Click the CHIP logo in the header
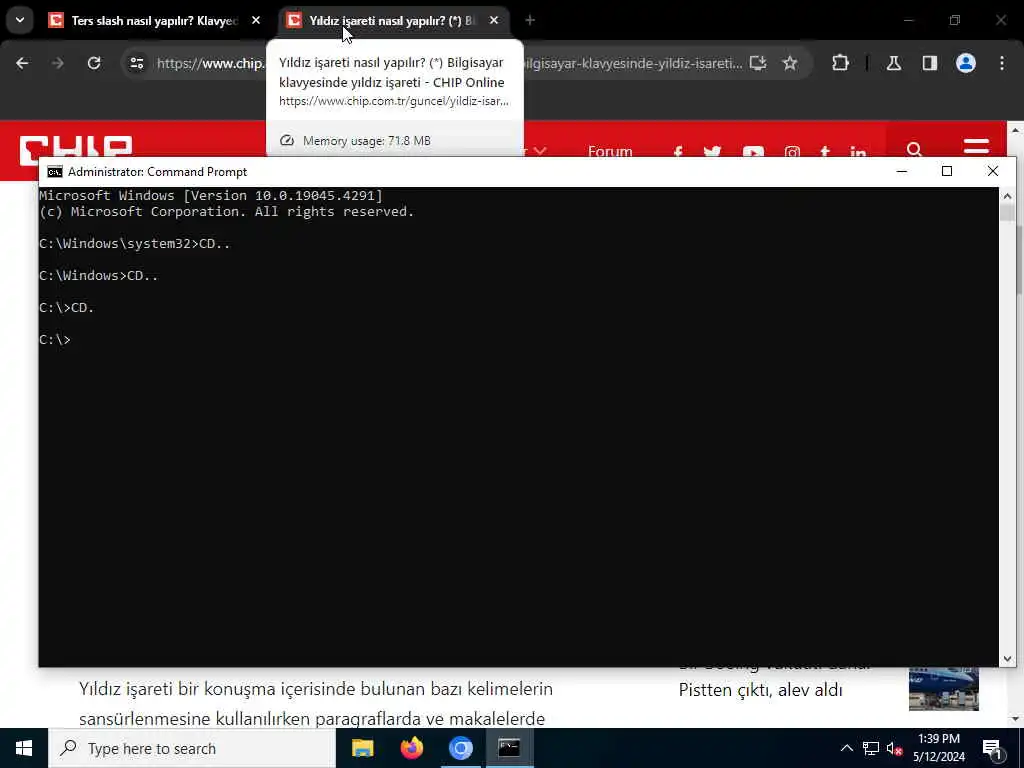Viewport: 1024px width, 768px height. (76, 147)
